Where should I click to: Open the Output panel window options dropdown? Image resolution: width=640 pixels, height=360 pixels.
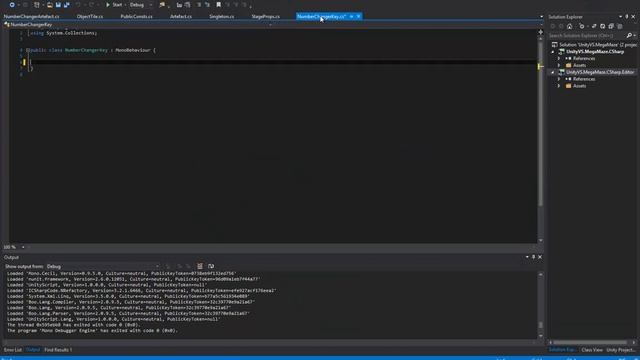[527, 257]
